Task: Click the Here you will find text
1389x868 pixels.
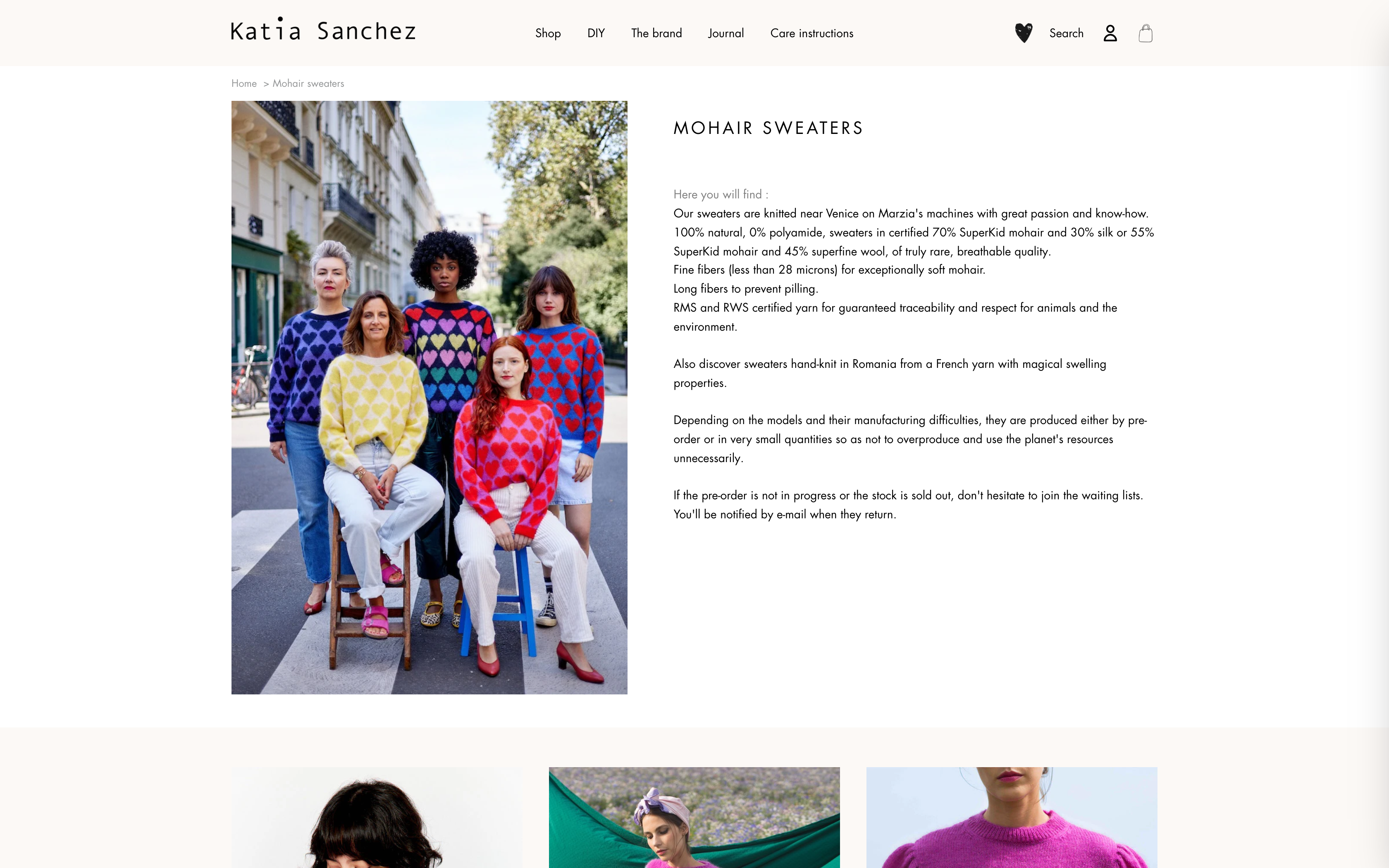Action: (720, 195)
